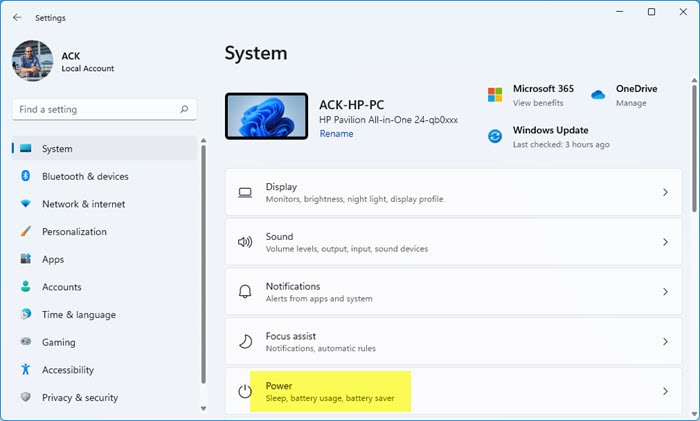Click the Privacy shield icon
Screen dimensions: 700x421
coord(26,397)
